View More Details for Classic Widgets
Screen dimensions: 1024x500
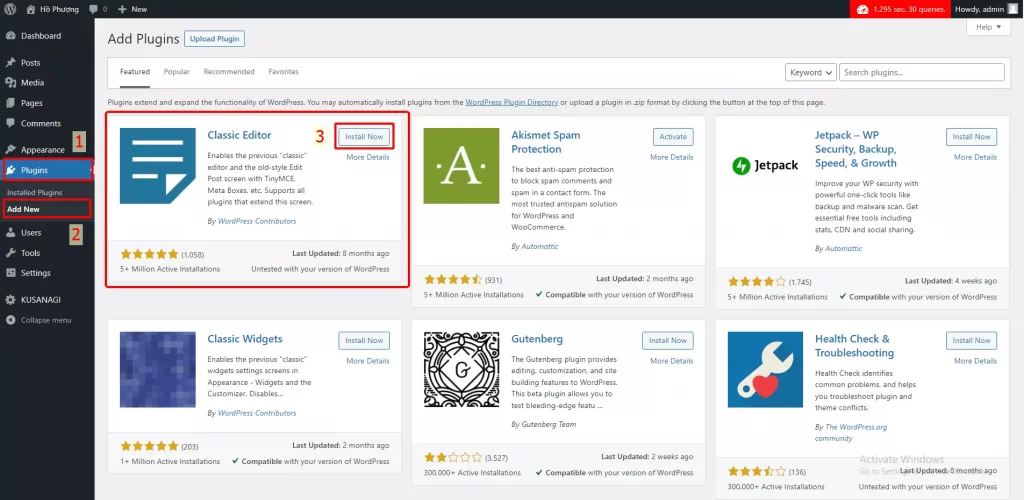(x=368, y=361)
